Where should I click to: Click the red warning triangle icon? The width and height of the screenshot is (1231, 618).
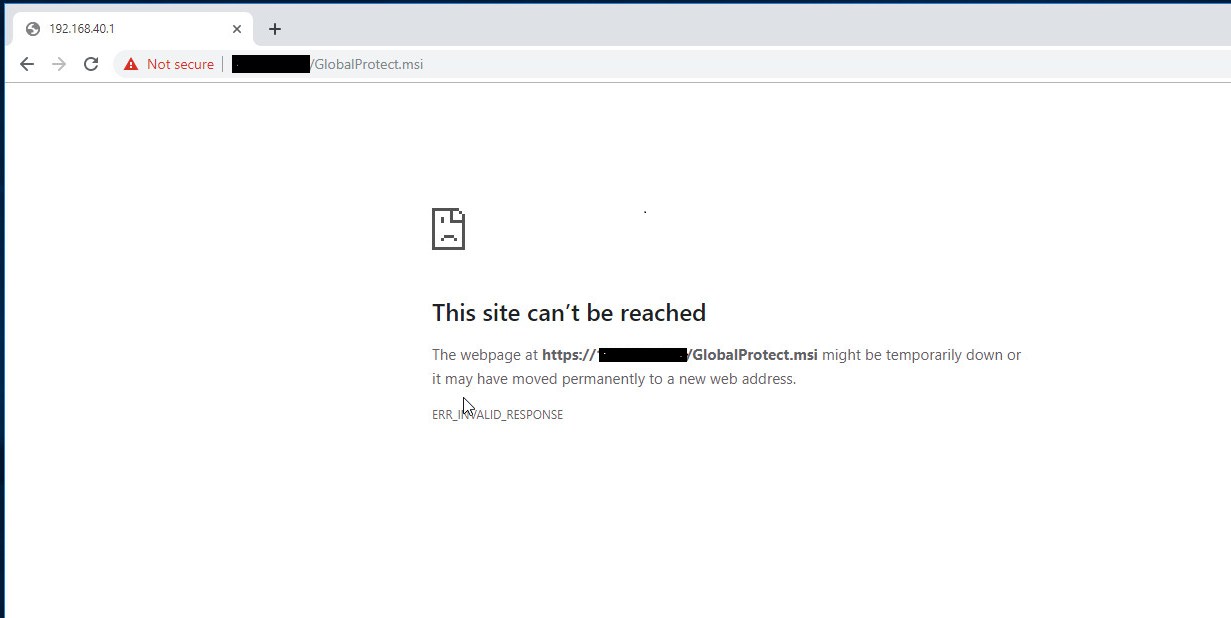pyautogui.click(x=131, y=63)
